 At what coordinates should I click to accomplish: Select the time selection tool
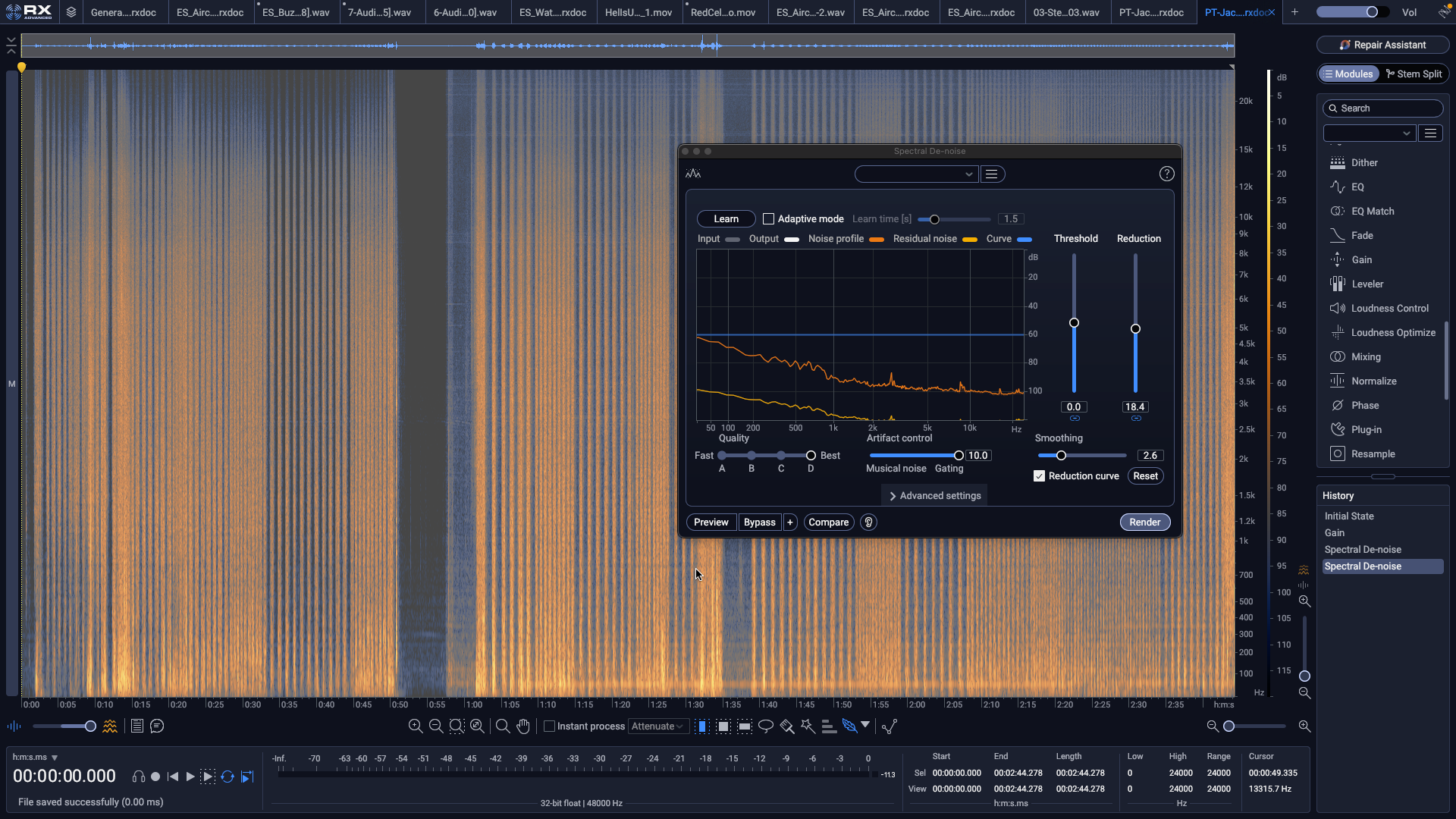coord(701,726)
